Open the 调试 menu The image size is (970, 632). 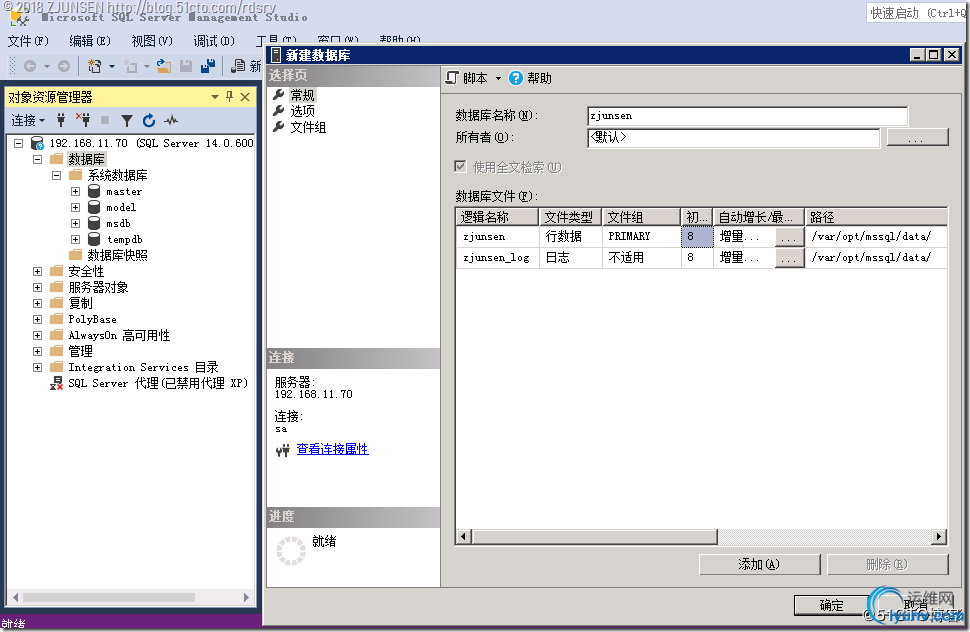[x=213, y=41]
